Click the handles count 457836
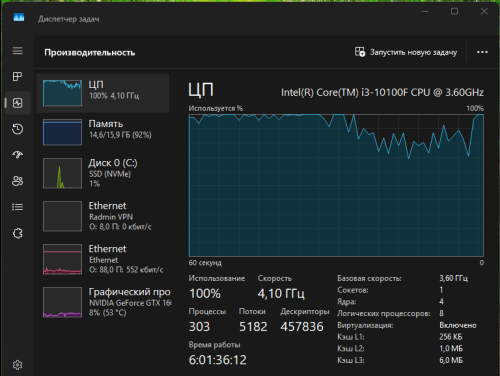This screenshot has height=376, width=500. [302, 327]
